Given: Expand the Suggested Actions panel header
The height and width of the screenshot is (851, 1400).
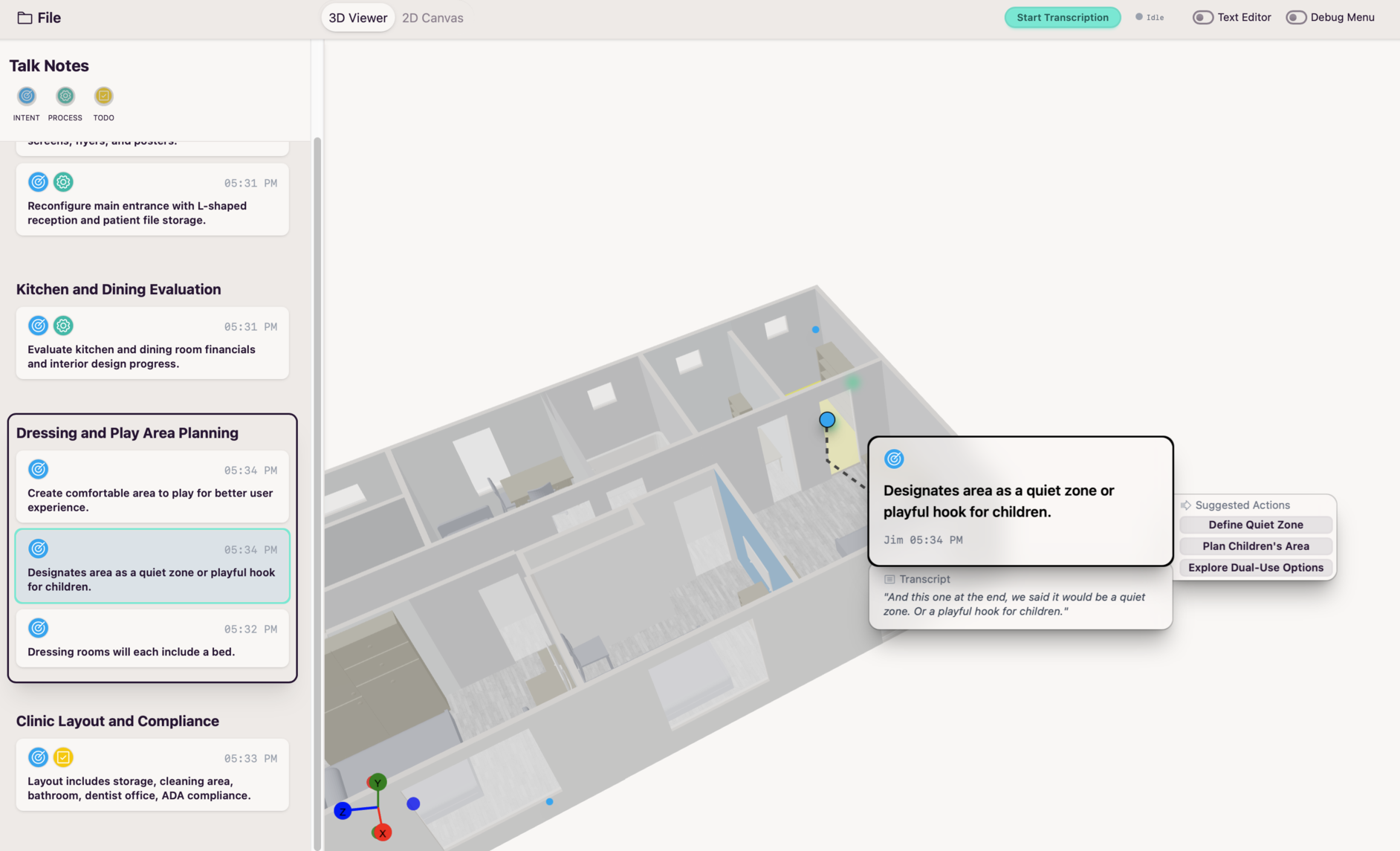Looking at the screenshot, I should click(x=1242, y=505).
